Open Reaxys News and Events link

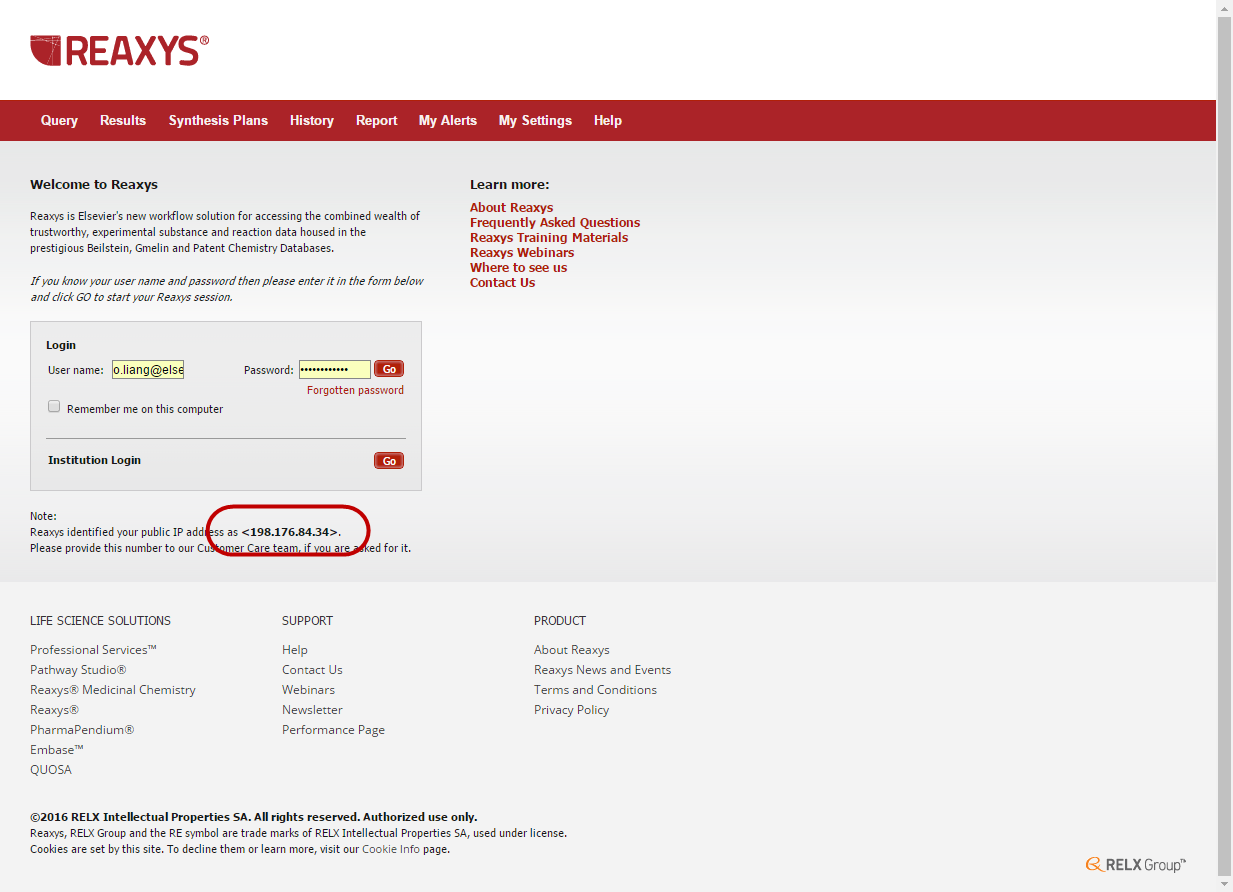(602, 670)
